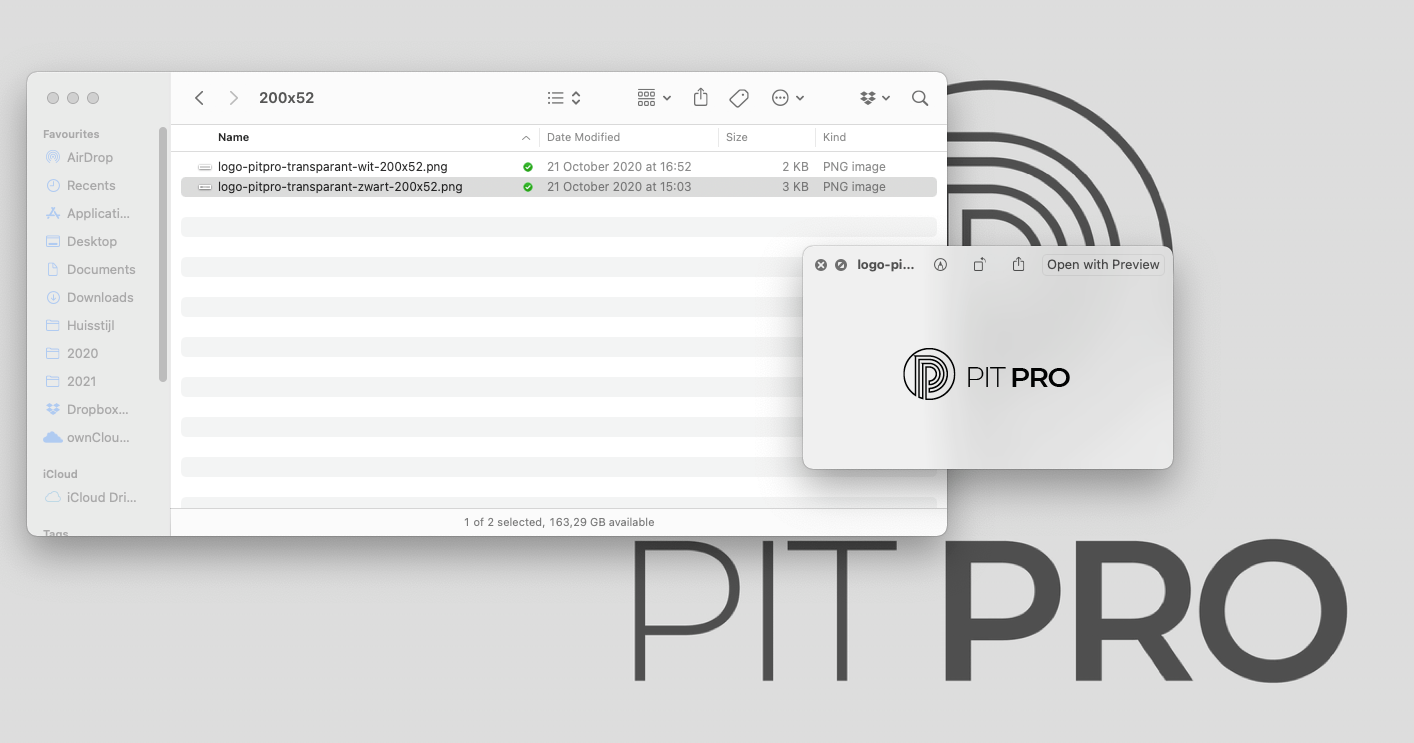Click the file icon of the zwart logo
Screen dimensions: 1414x743
pyautogui.click(x=205, y=187)
